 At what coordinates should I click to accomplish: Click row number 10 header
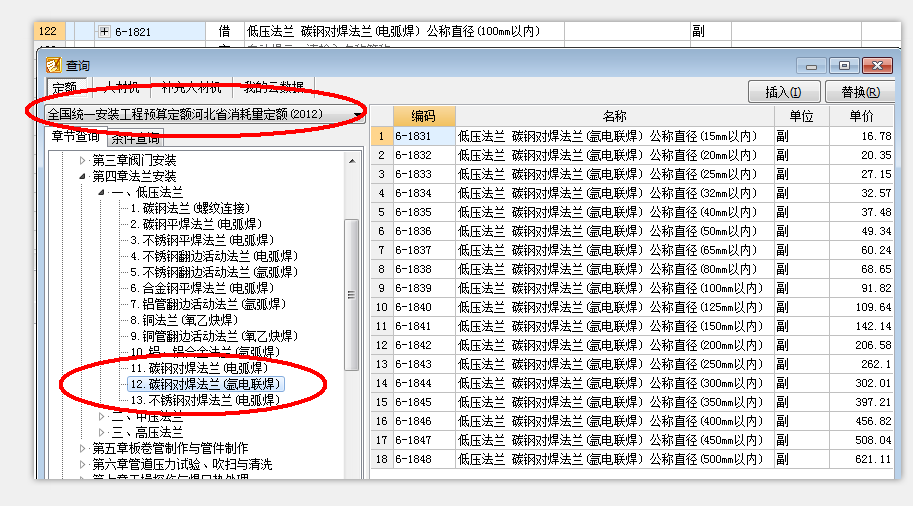pos(381,307)
